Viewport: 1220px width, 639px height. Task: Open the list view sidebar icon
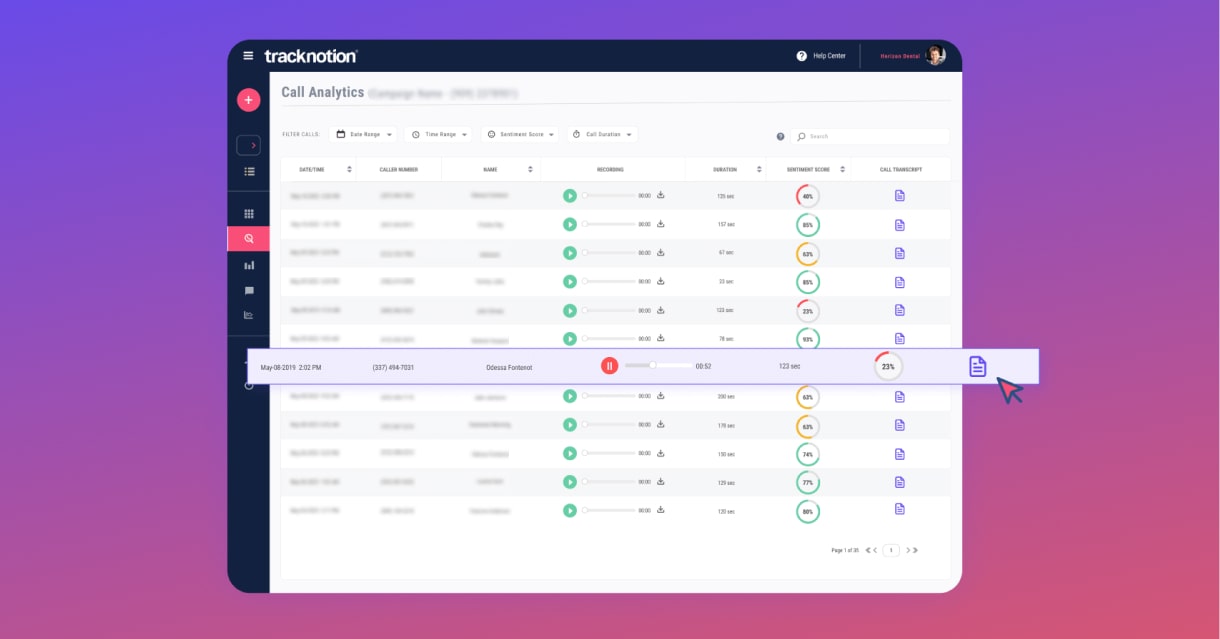(249, 172)
